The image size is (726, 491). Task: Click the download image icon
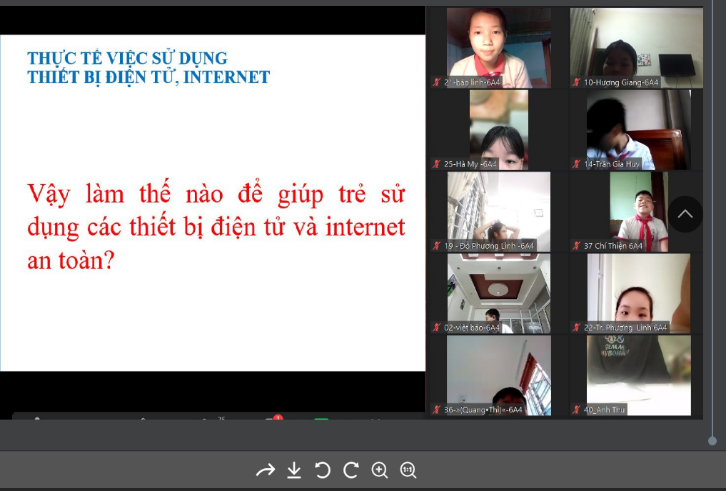(294, 470)
